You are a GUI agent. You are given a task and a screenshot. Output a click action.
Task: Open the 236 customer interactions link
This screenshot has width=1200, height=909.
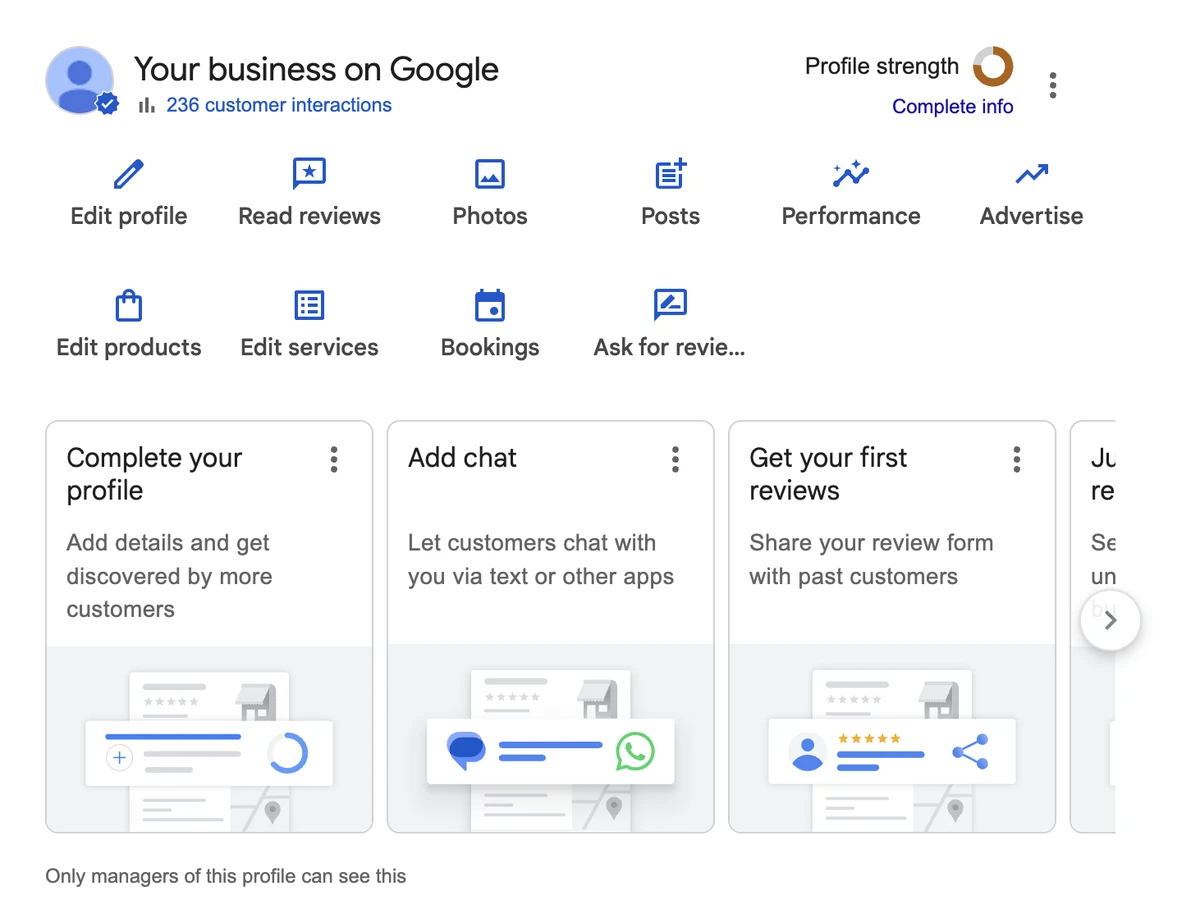click(279, 105)
